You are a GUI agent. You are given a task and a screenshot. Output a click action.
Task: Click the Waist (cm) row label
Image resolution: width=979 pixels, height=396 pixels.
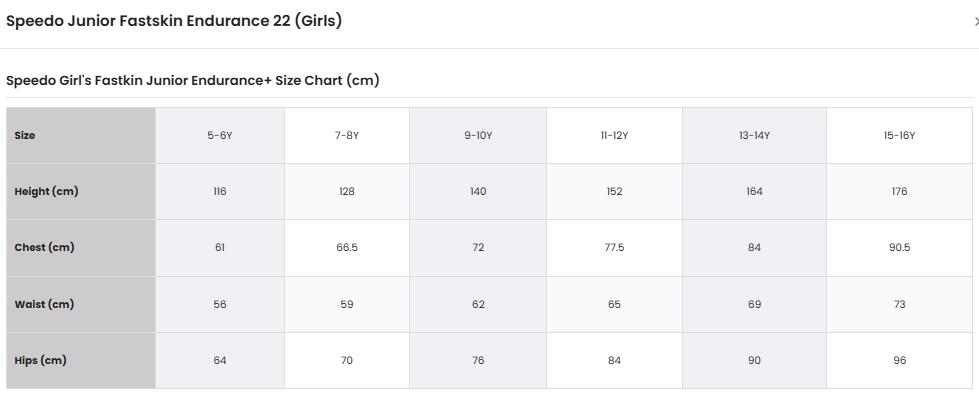(44, 304)
